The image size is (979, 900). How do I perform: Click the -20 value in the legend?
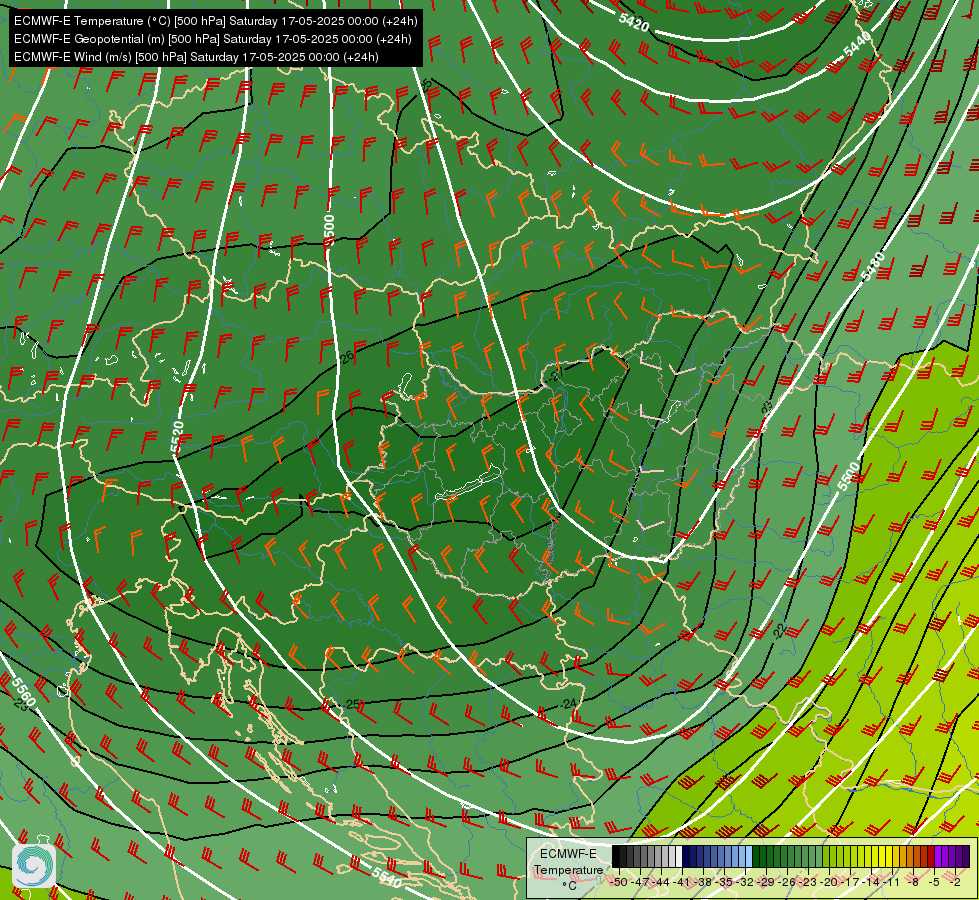829,882
